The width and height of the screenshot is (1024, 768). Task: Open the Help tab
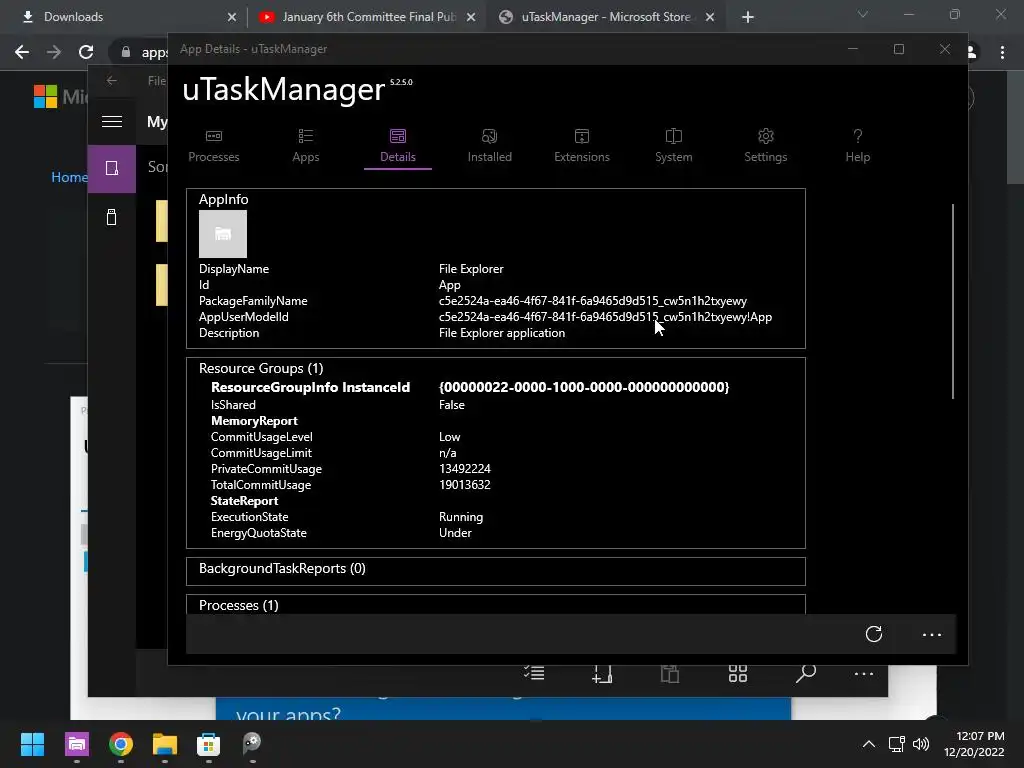coord(857,146)
